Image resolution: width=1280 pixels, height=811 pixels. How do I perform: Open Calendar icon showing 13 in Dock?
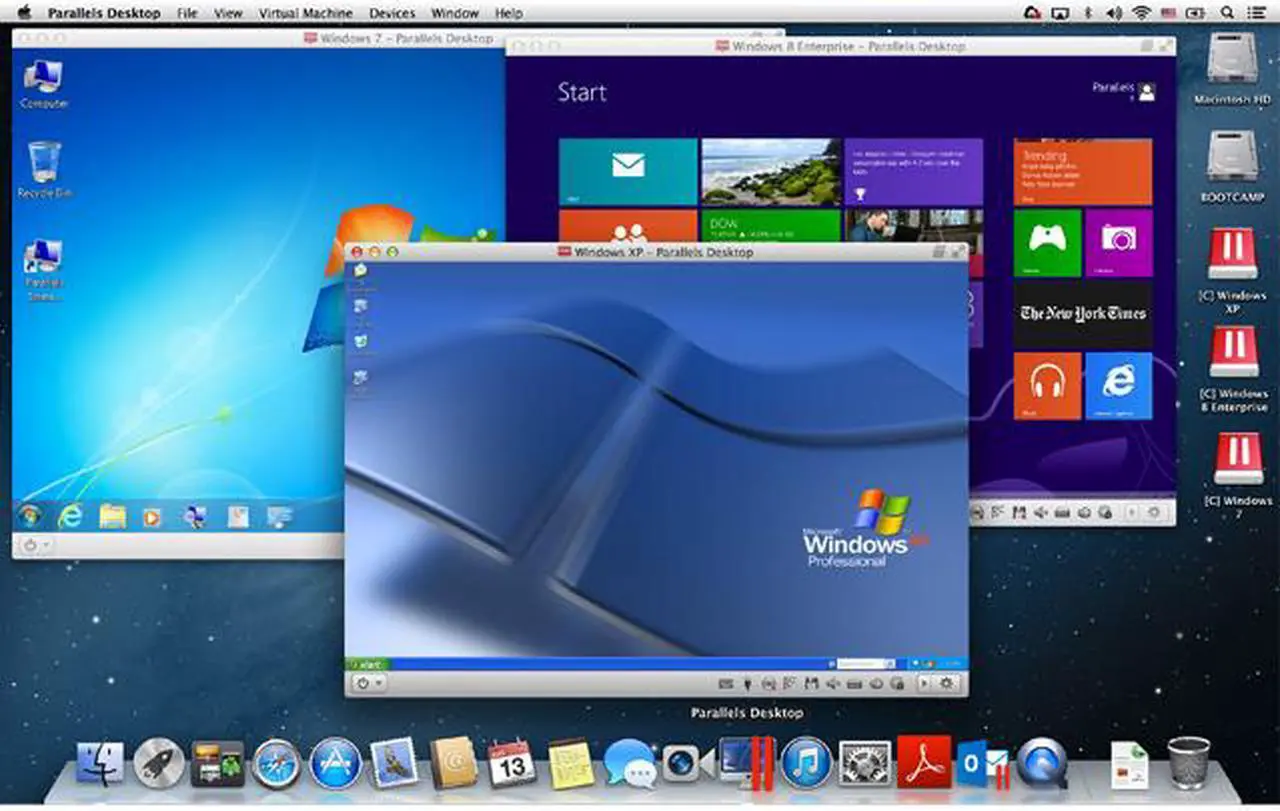[512, 764]
